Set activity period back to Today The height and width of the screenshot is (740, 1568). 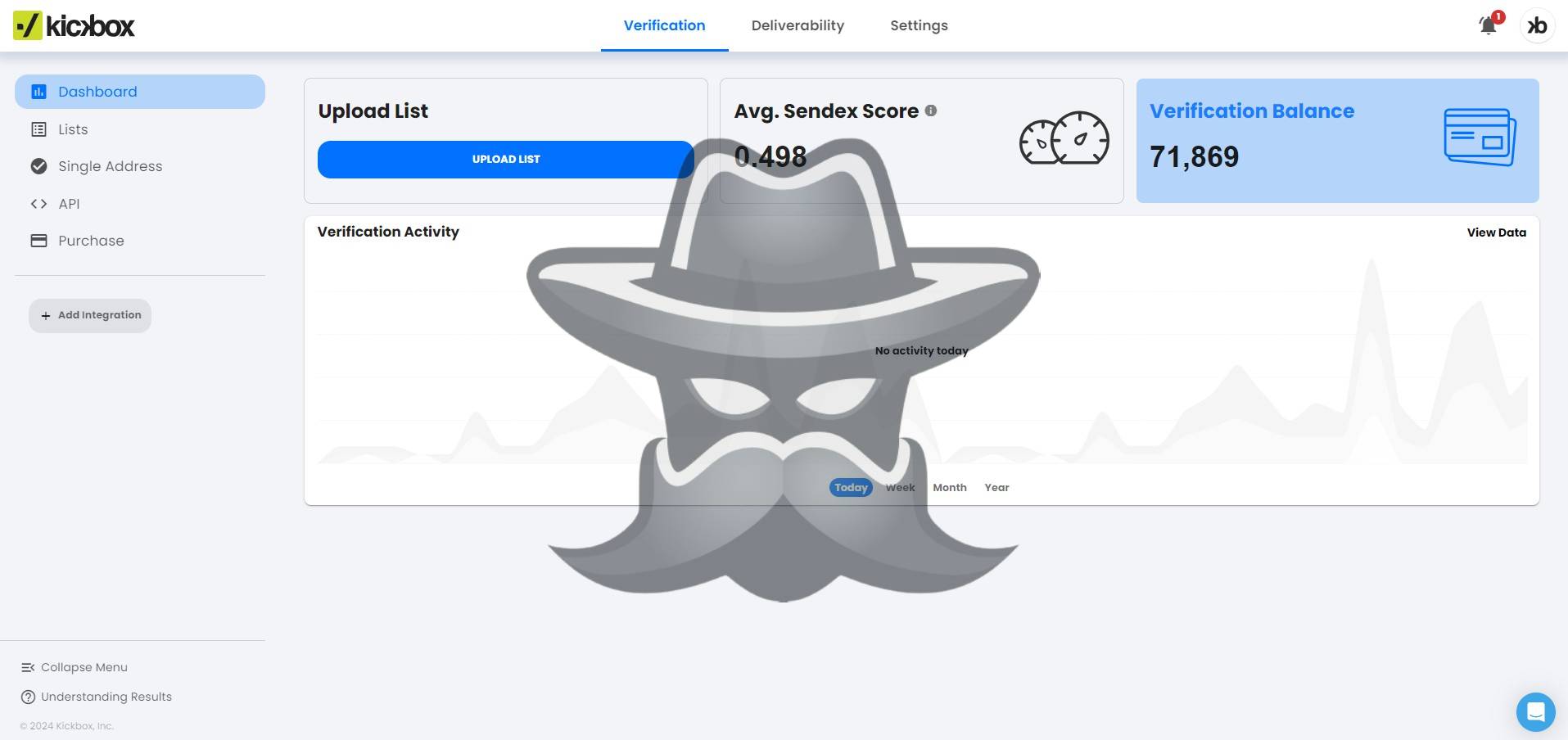[850, 487]
